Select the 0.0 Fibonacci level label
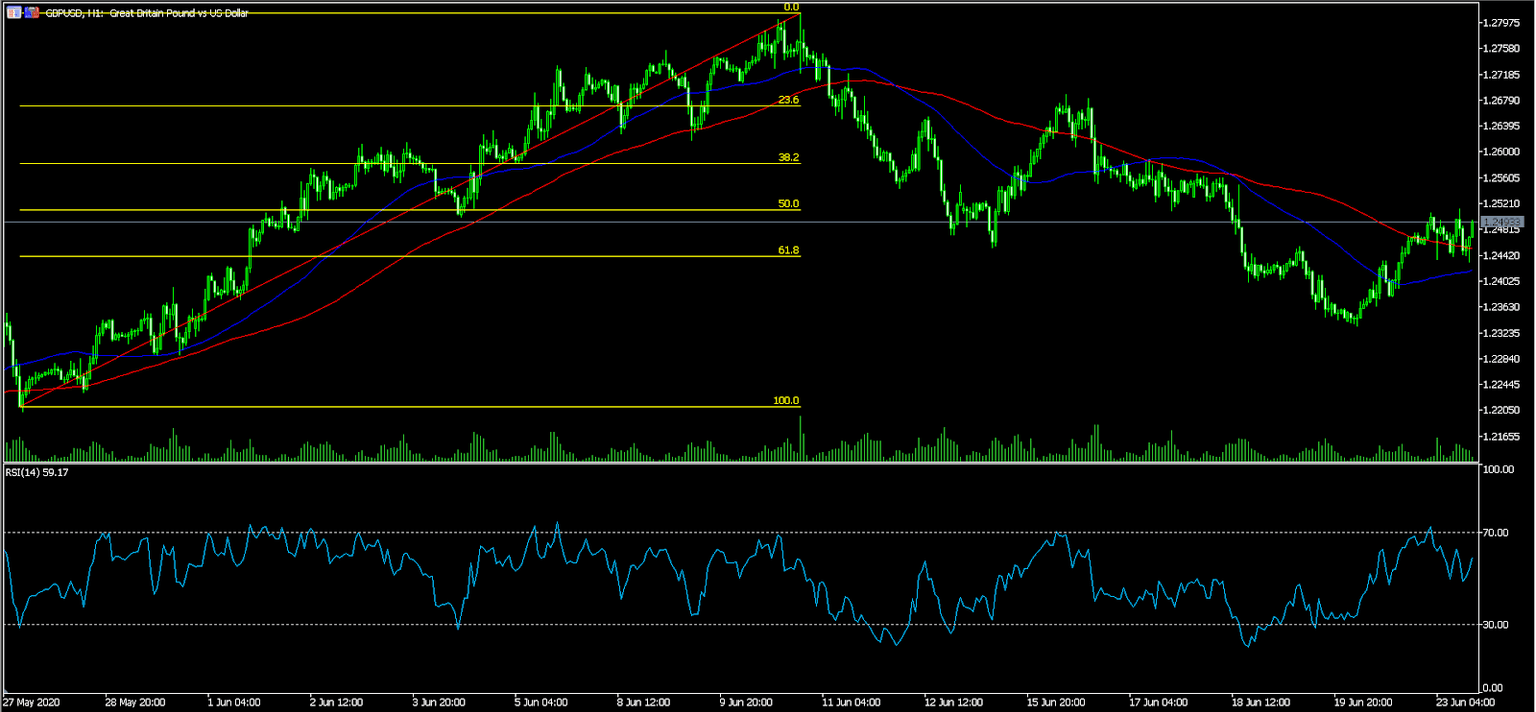 [789, 8]
